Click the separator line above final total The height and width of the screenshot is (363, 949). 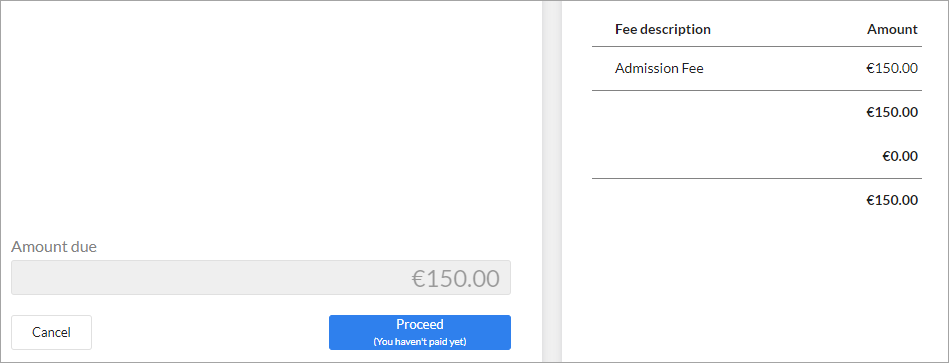coord(757,178)
